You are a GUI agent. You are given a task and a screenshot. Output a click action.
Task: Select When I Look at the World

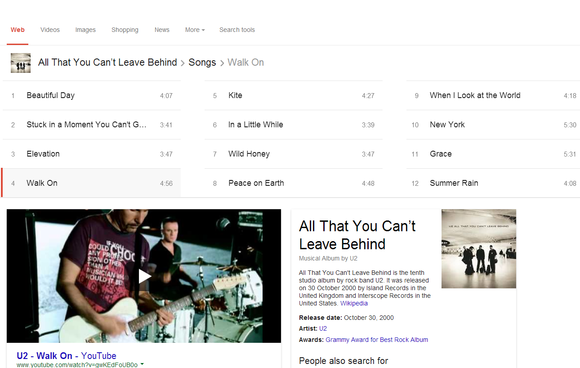(493, 95)
